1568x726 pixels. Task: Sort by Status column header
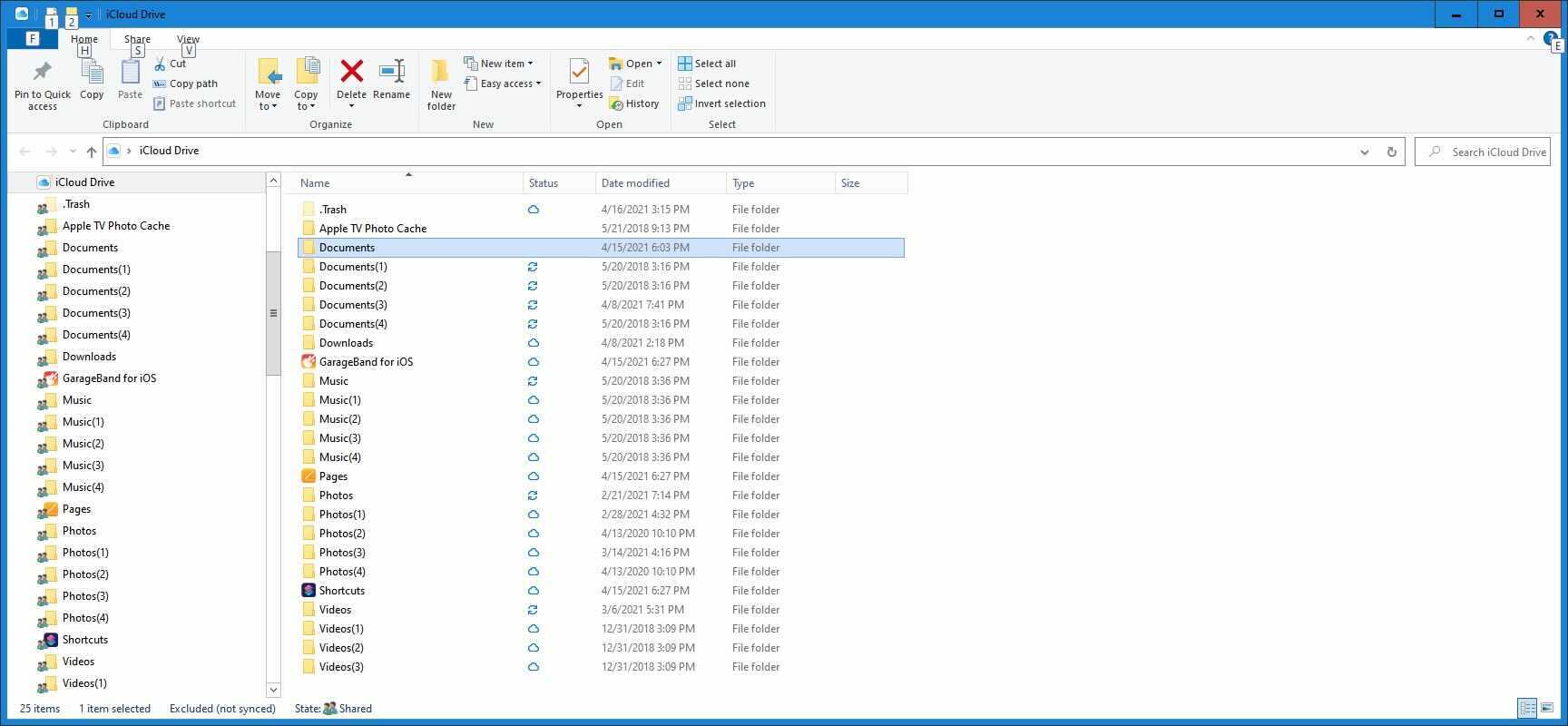[x=560, y=183]
